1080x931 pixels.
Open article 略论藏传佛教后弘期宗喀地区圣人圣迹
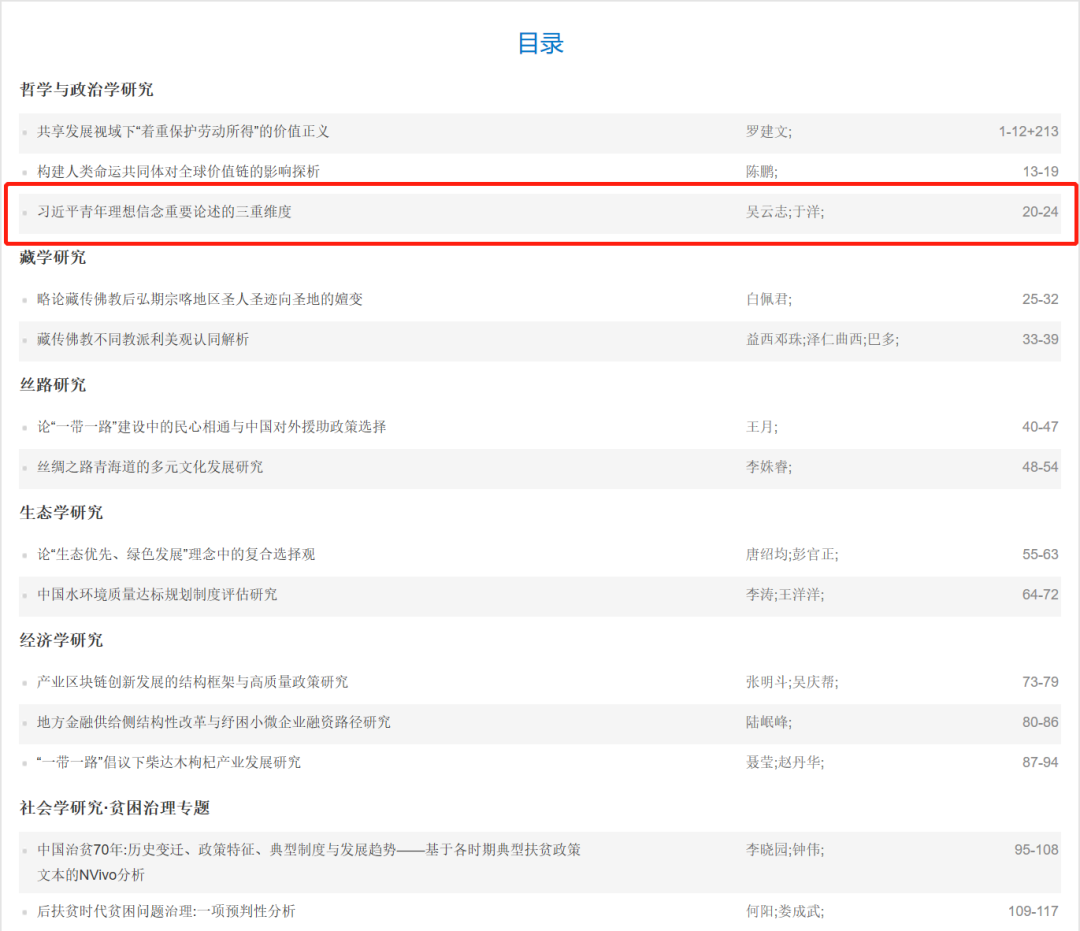point(200,299)
